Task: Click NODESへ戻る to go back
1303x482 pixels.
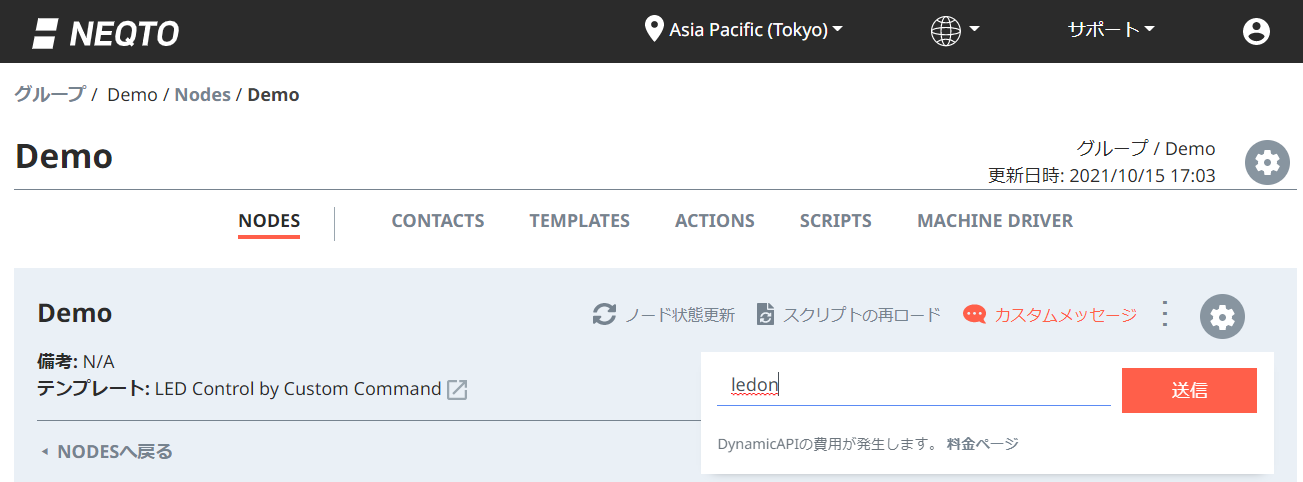Action: tap(106, 452)
